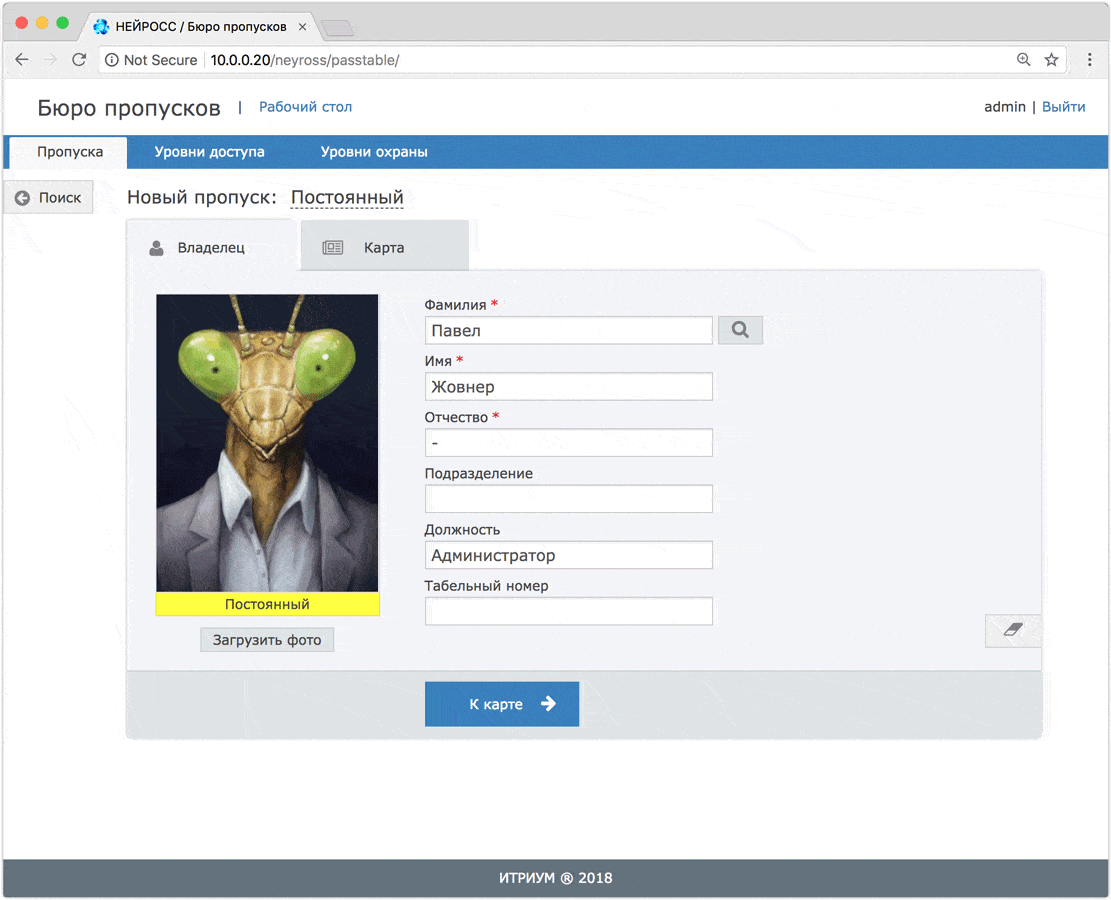Open a new browser tab

coord(337,28)
